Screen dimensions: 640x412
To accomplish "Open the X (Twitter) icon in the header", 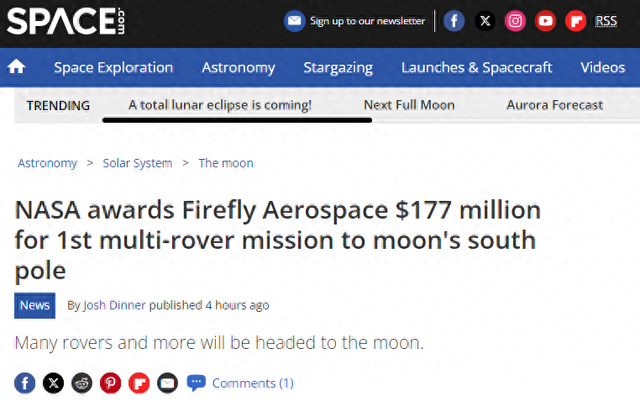I will [484, 21].
